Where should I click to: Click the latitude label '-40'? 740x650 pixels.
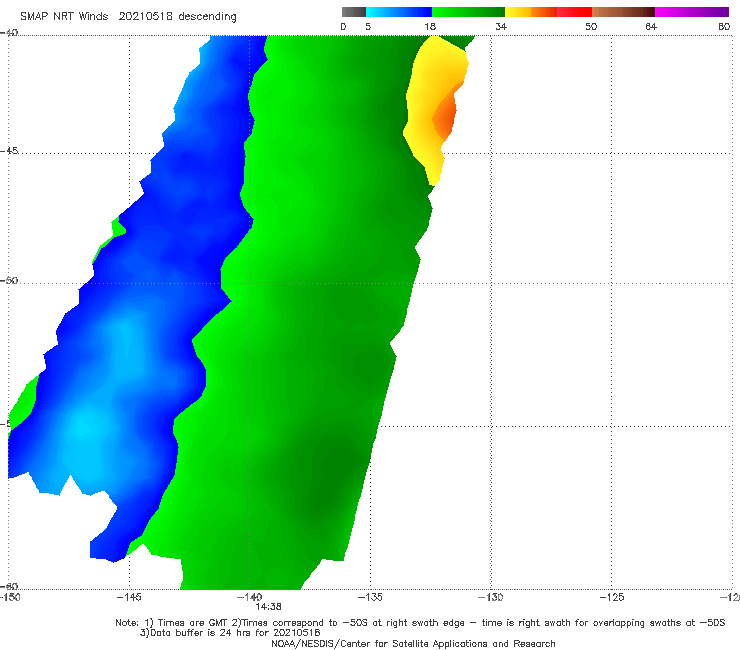9,32
